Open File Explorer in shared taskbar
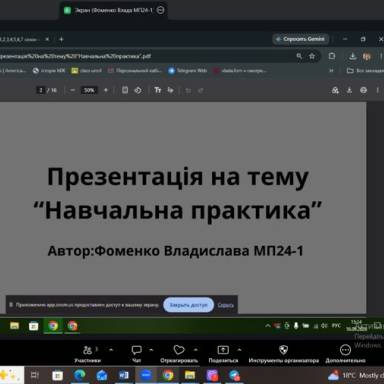Image resolution: width=384 pixels, height=384 pixels. 14,326
